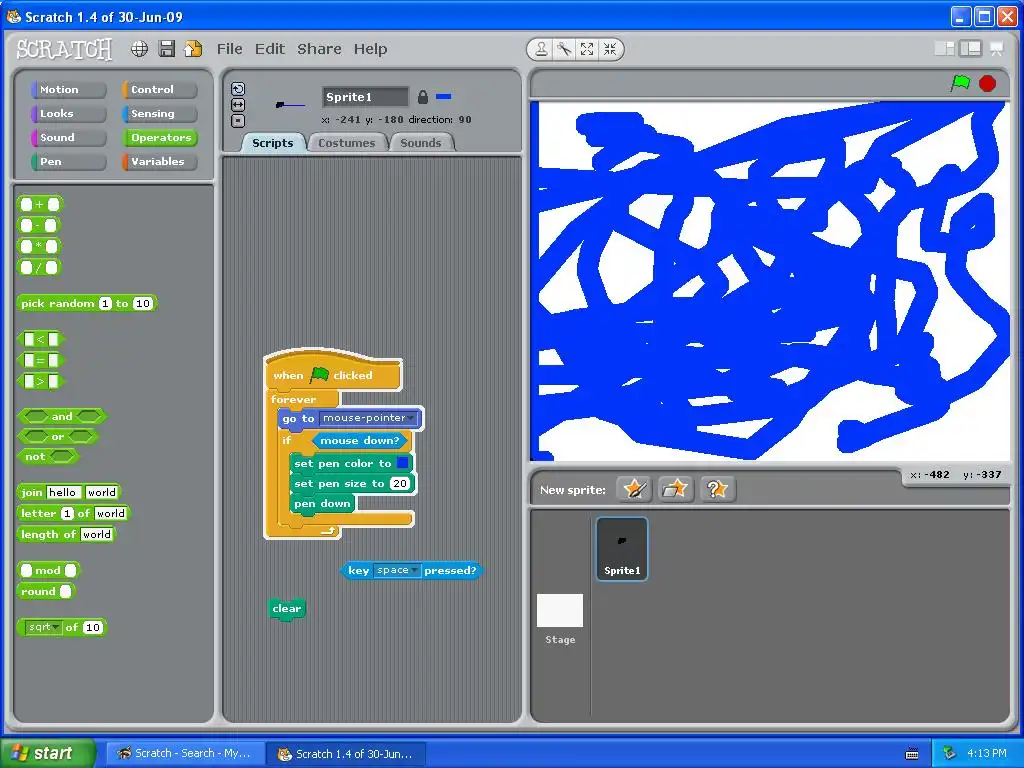Switch to the Costumes tab

pos(347,143)
